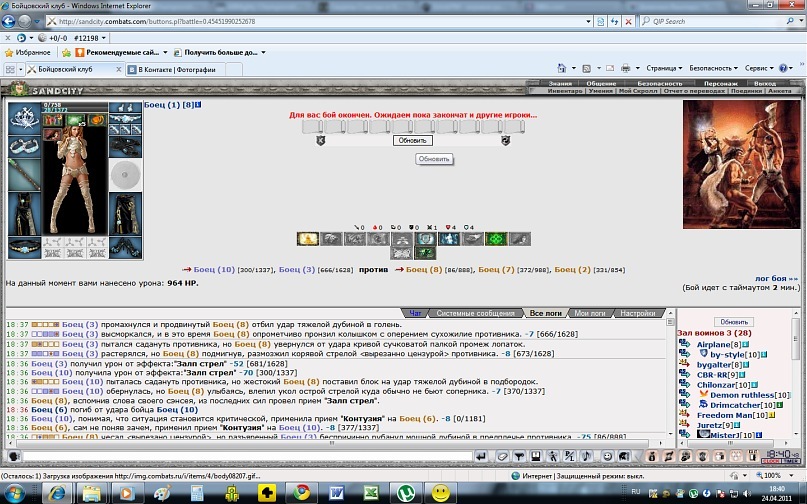The image size is (807, 504).
Task: Click the boots equipment slot
Action: point(125,248)
